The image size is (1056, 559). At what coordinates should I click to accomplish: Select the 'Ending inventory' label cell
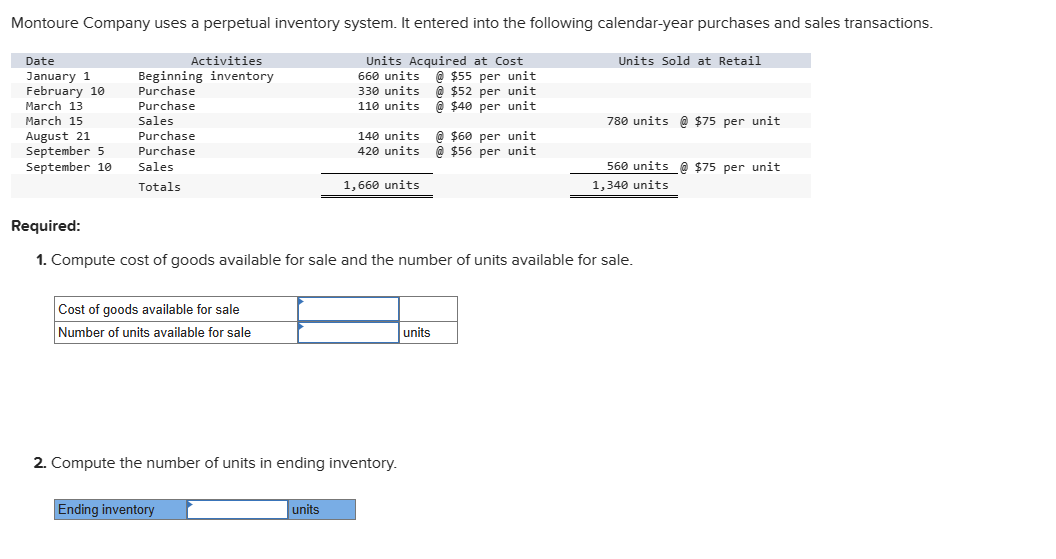121,509
